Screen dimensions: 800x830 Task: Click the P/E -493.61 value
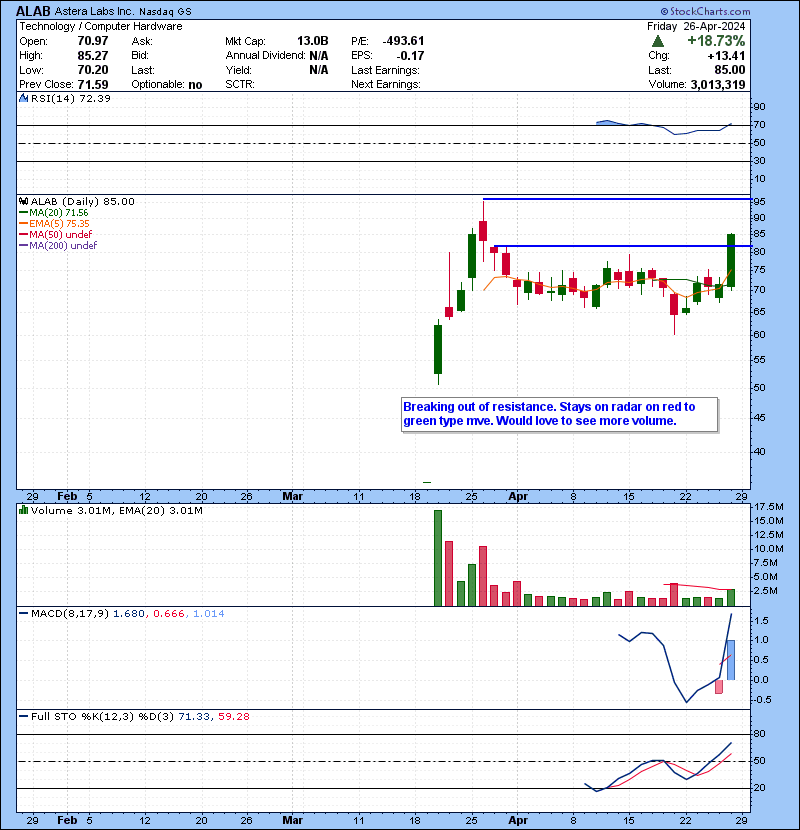pos(403,41)
